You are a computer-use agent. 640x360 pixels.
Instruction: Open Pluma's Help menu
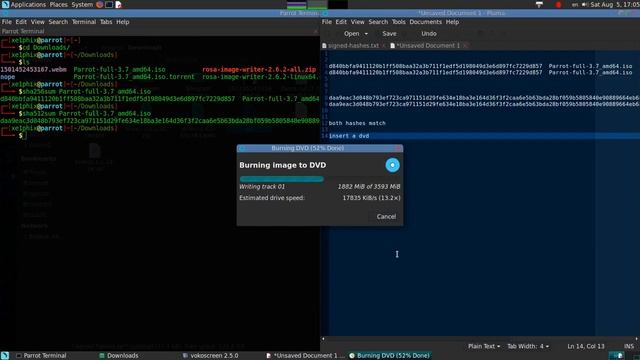click(x=452, y=22)
